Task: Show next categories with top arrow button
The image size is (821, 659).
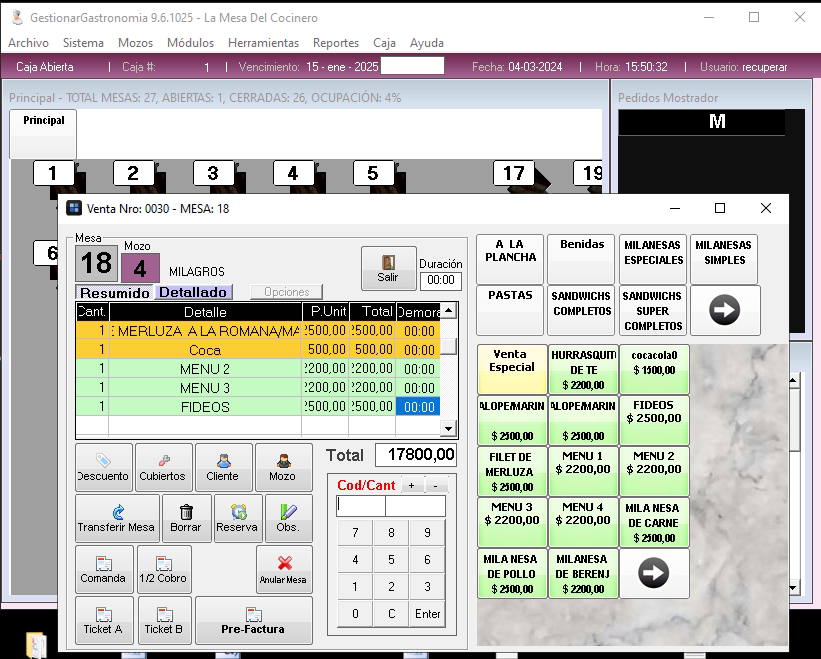Action: pos(725,311)
